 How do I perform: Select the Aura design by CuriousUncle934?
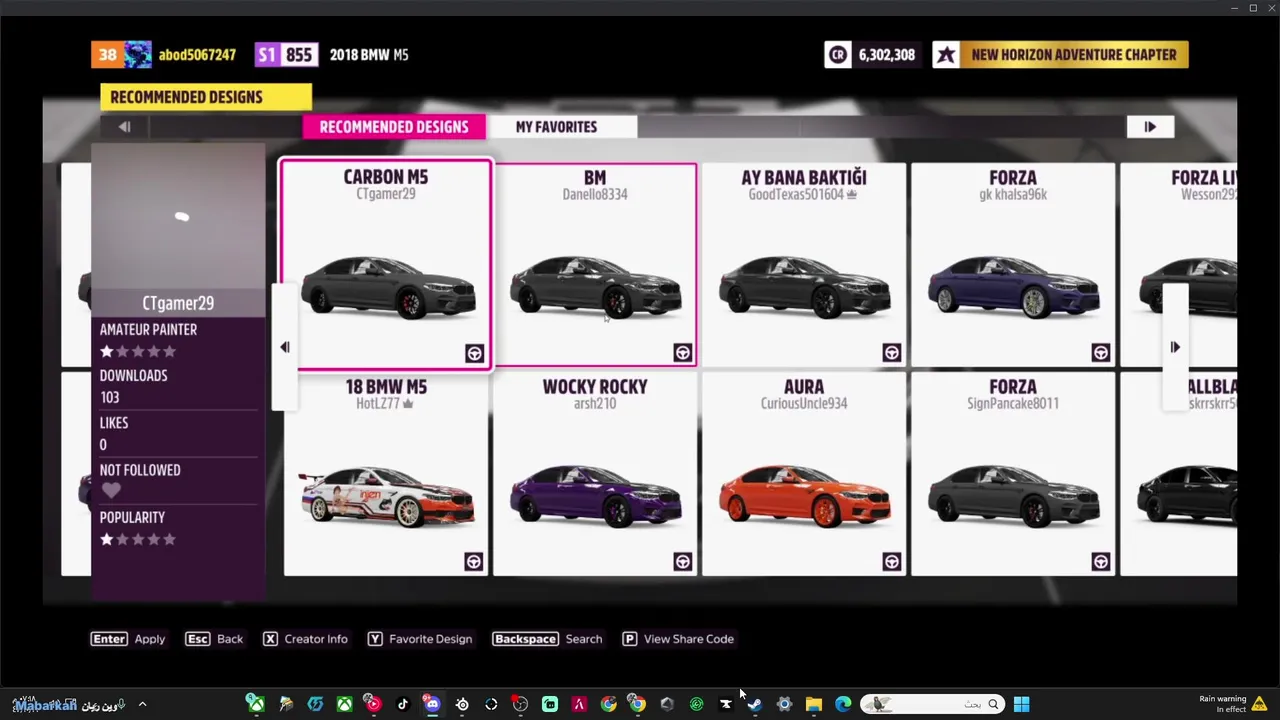[x=804, y=473]
